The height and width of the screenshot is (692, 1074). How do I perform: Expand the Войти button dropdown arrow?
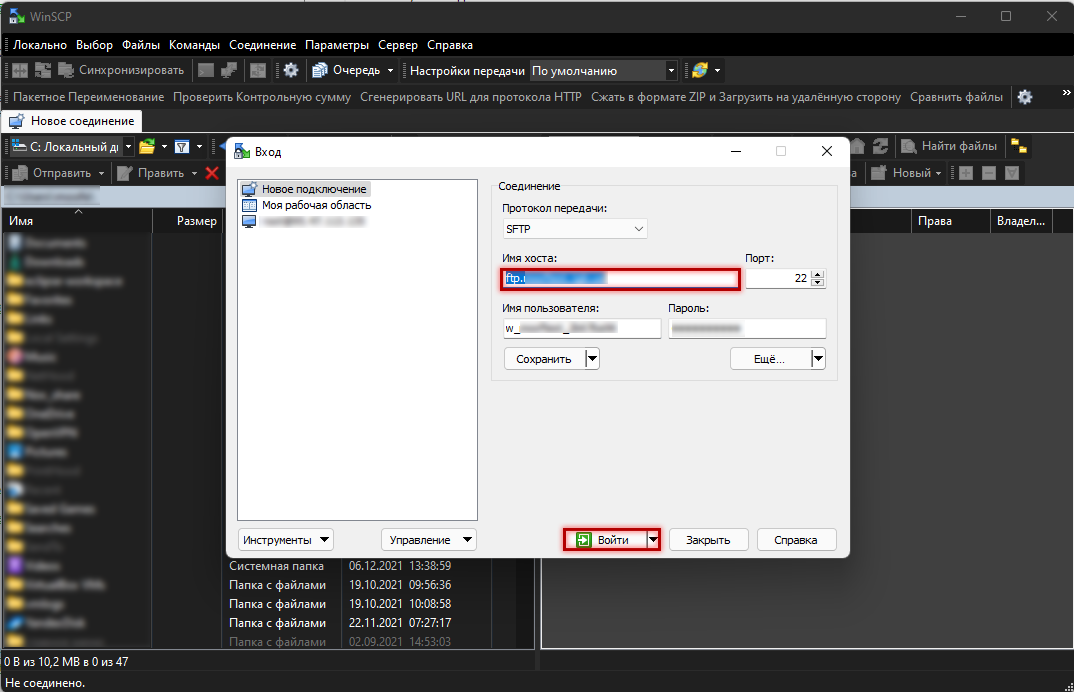click(x=653, y=540)
